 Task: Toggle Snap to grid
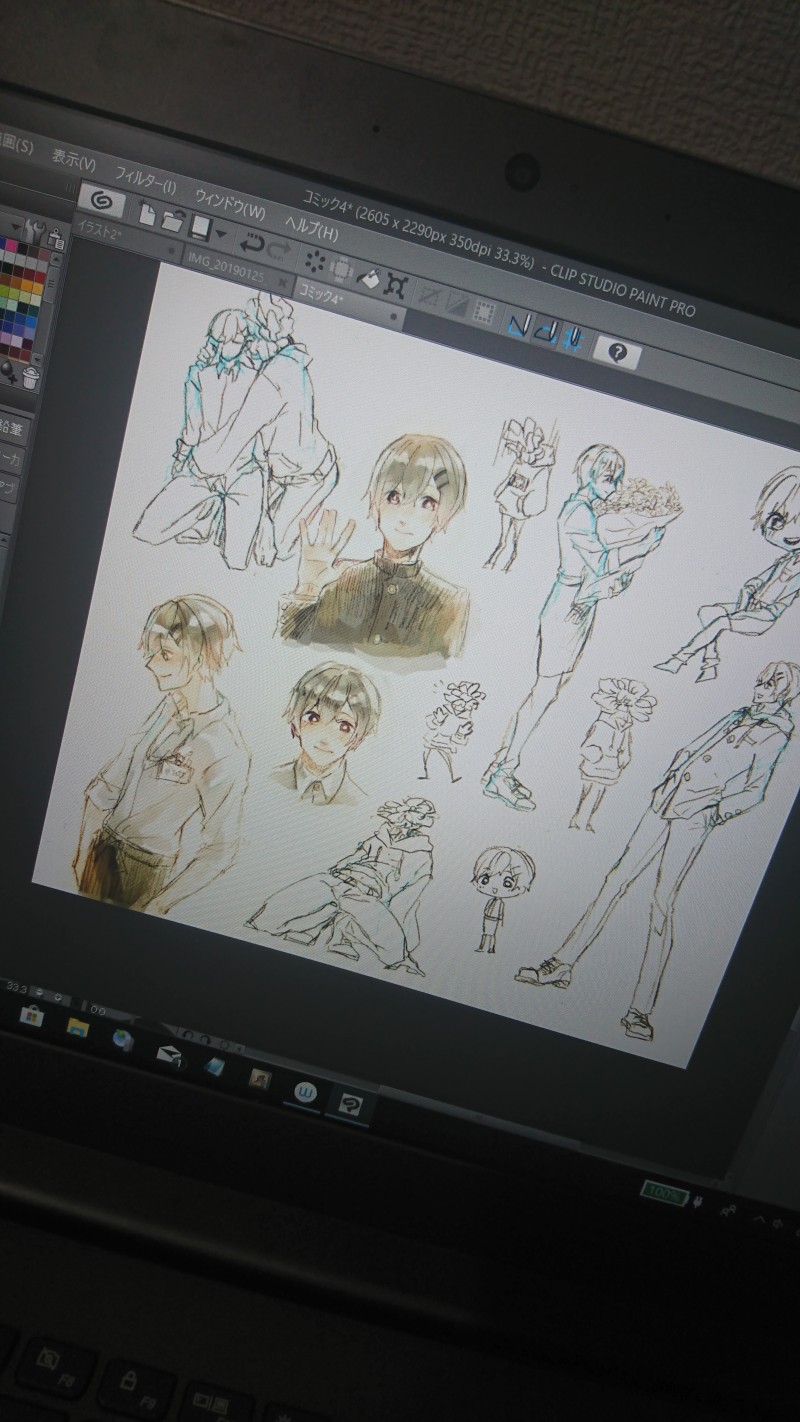574,339
